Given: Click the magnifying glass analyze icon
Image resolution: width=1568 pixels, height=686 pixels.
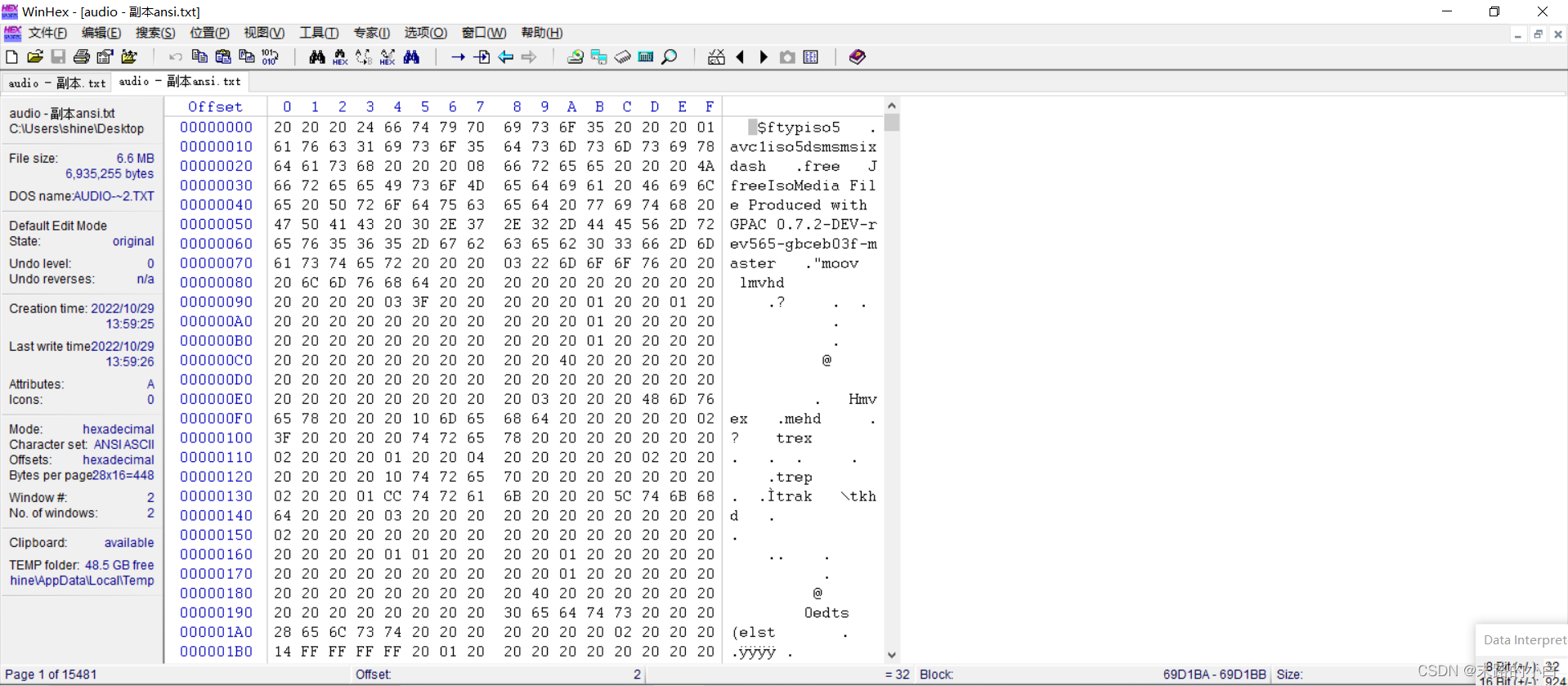Looking at the screenshot, I should tap(670, 56).
